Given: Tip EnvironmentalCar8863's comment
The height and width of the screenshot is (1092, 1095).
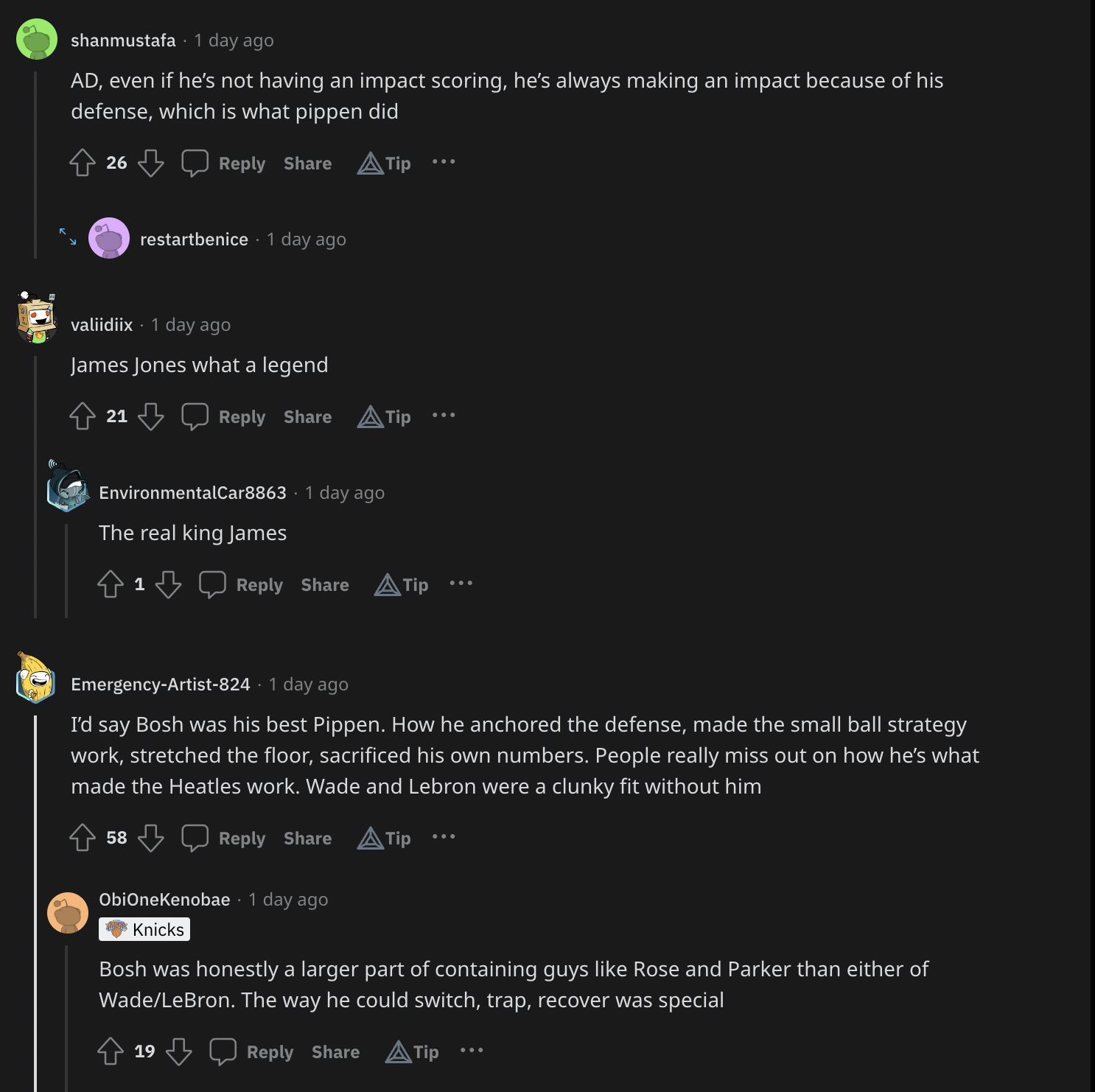Looking at the screenshot, I should [402, 584].
